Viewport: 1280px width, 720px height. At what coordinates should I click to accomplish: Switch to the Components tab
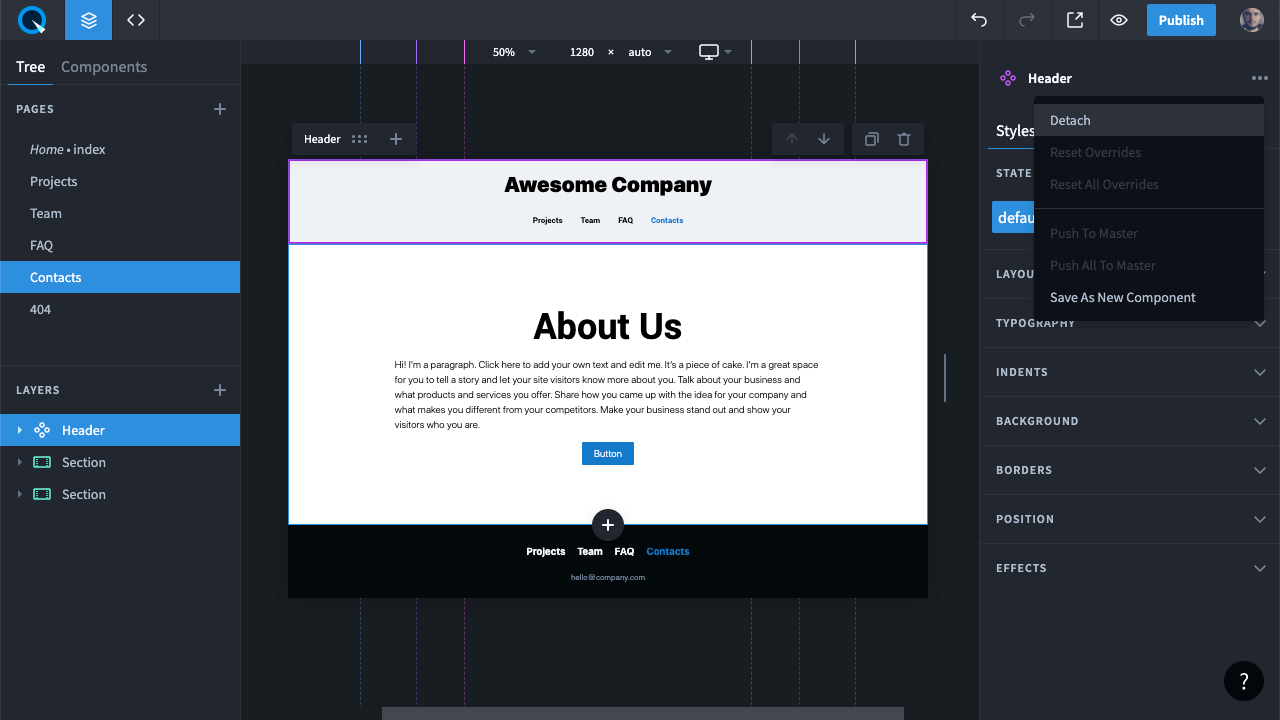[x=104, y=67]
